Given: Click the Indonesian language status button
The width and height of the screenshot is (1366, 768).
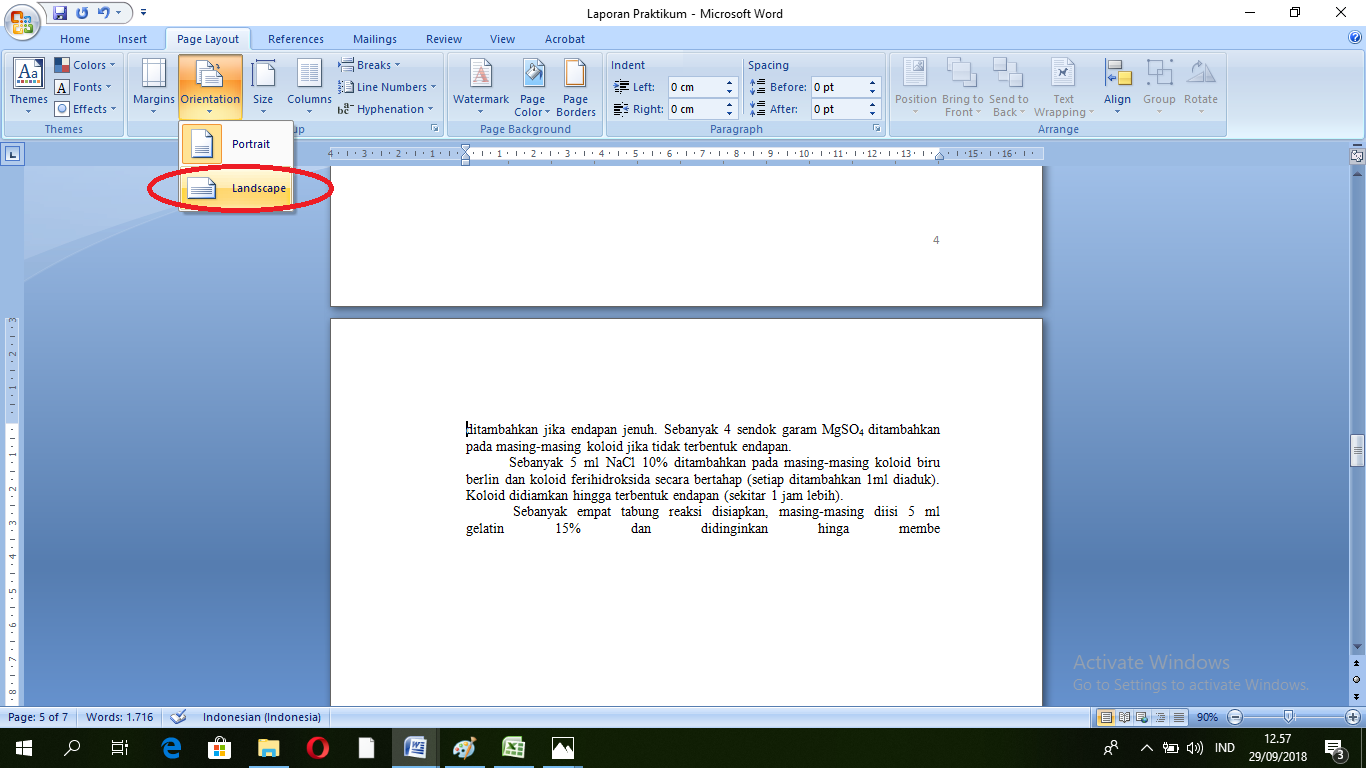Looking at the screenshot, I should pos(261,717).
